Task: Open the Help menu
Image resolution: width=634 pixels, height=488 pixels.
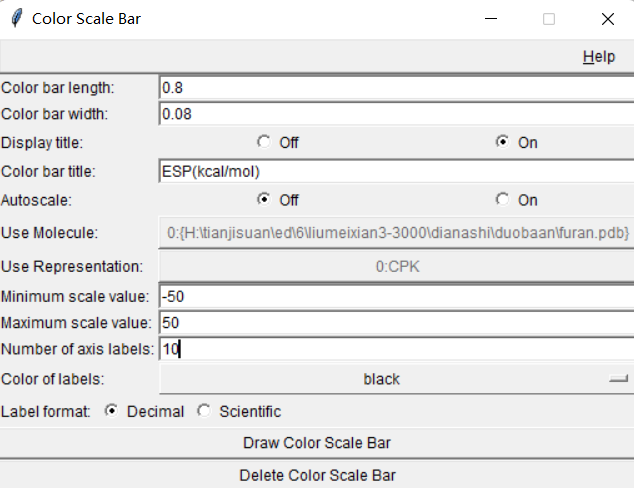Action: [598, 57]
